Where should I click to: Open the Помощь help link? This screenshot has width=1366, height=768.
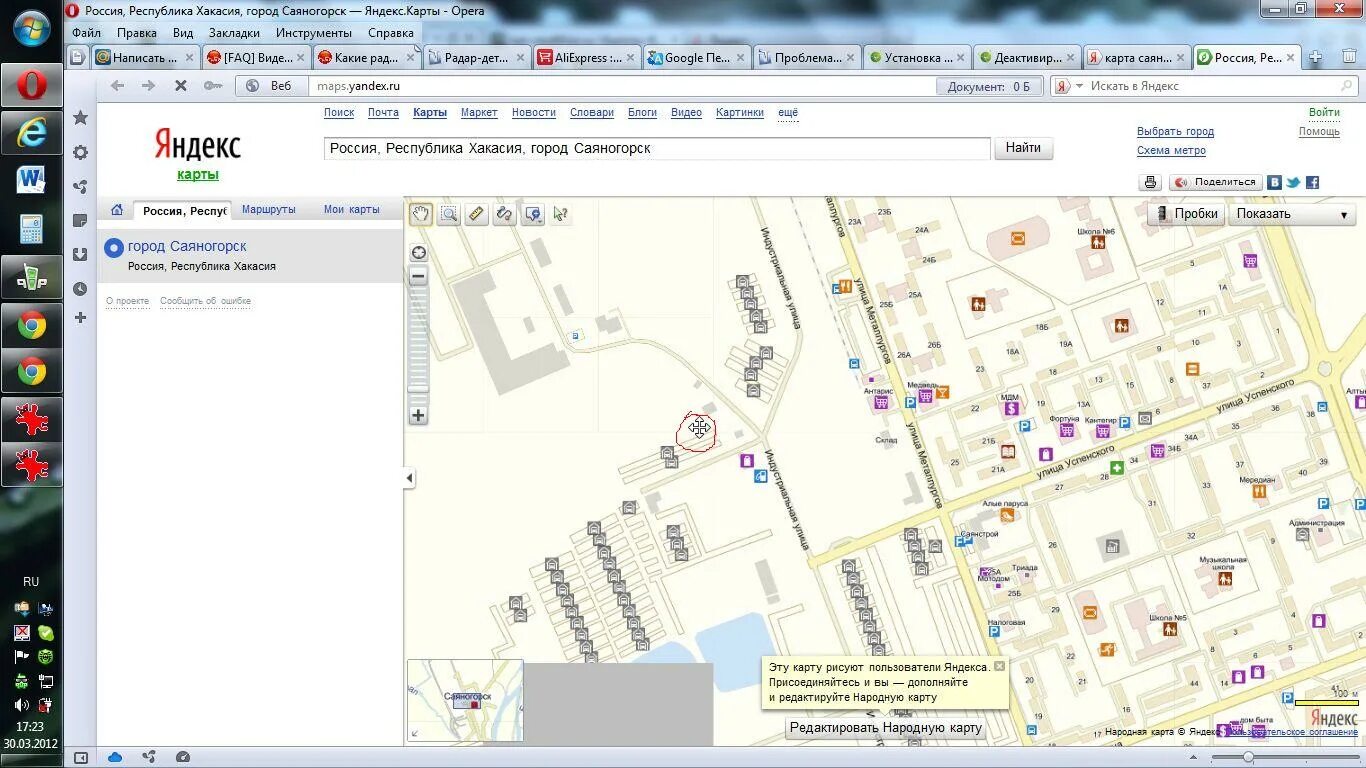pyautogui.click(x=1319, y=131)
